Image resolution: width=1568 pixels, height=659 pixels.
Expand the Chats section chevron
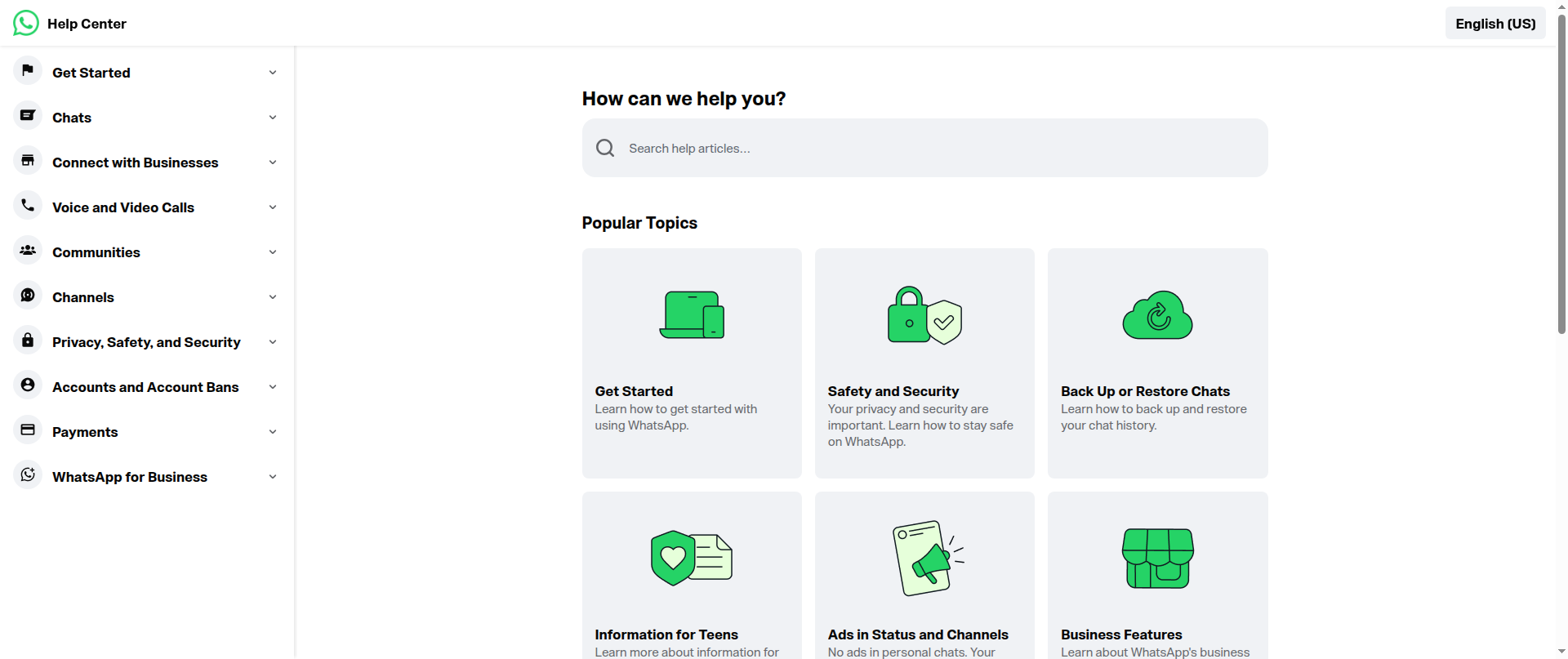pyautogui.click(x=273, y=118)
